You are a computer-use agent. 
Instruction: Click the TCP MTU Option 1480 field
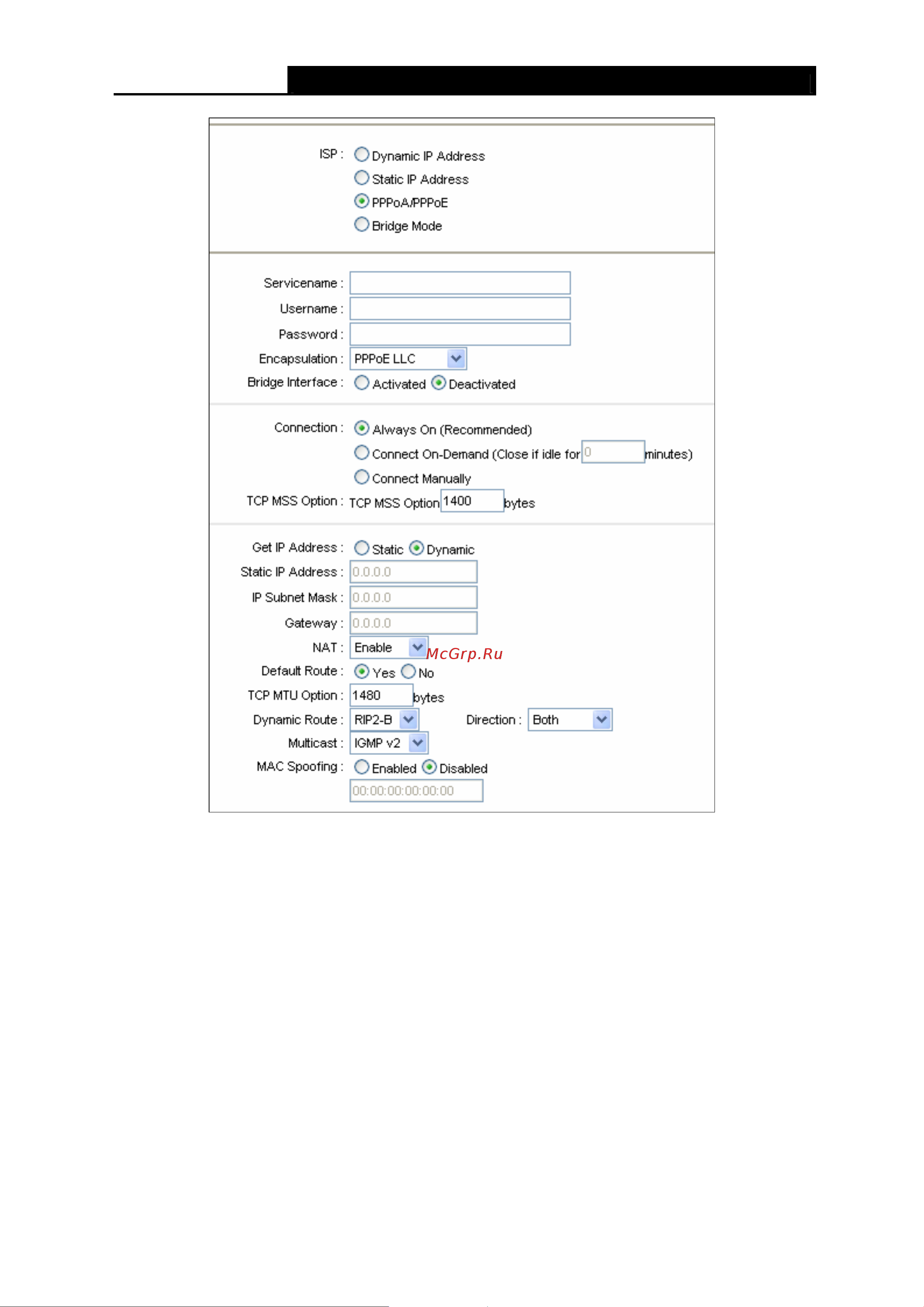click(x=381, y=696)
